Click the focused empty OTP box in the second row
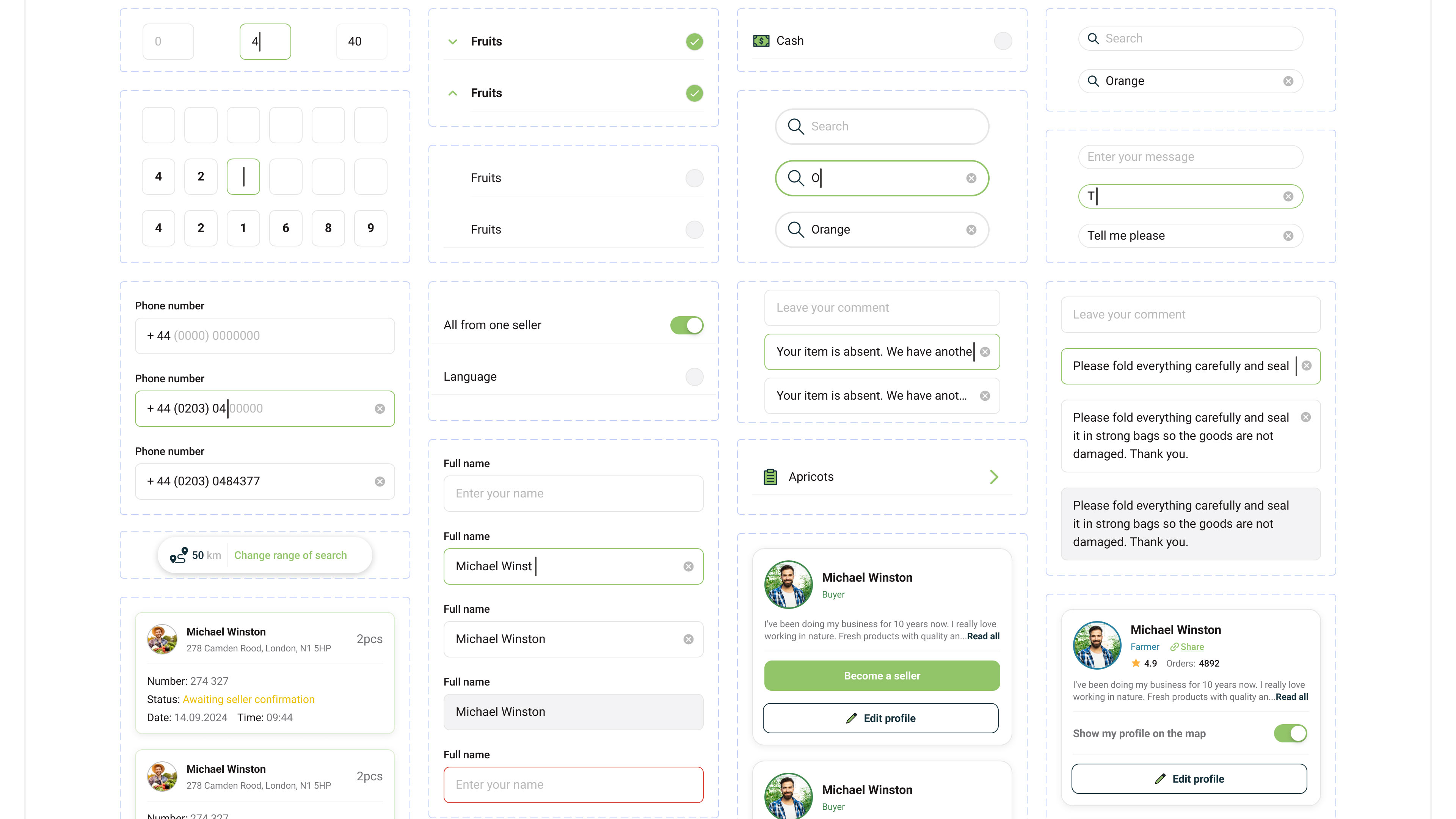The image size is (1456, 819). point(243,176)
